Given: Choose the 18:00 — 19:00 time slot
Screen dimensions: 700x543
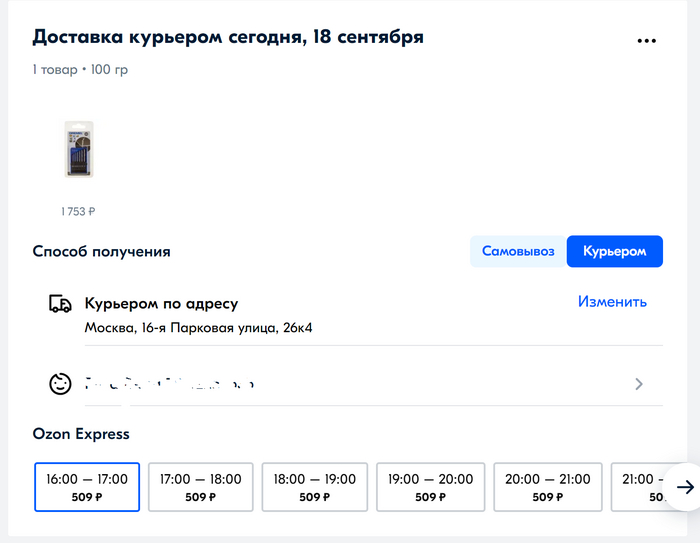Looking at the screenshot, I should pyautogui.click(x=315, y=487).
